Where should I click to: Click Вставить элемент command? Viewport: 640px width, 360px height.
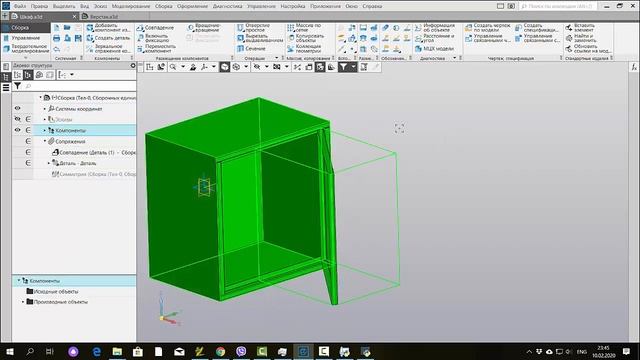pyautogui.click(x=580, y=28)
